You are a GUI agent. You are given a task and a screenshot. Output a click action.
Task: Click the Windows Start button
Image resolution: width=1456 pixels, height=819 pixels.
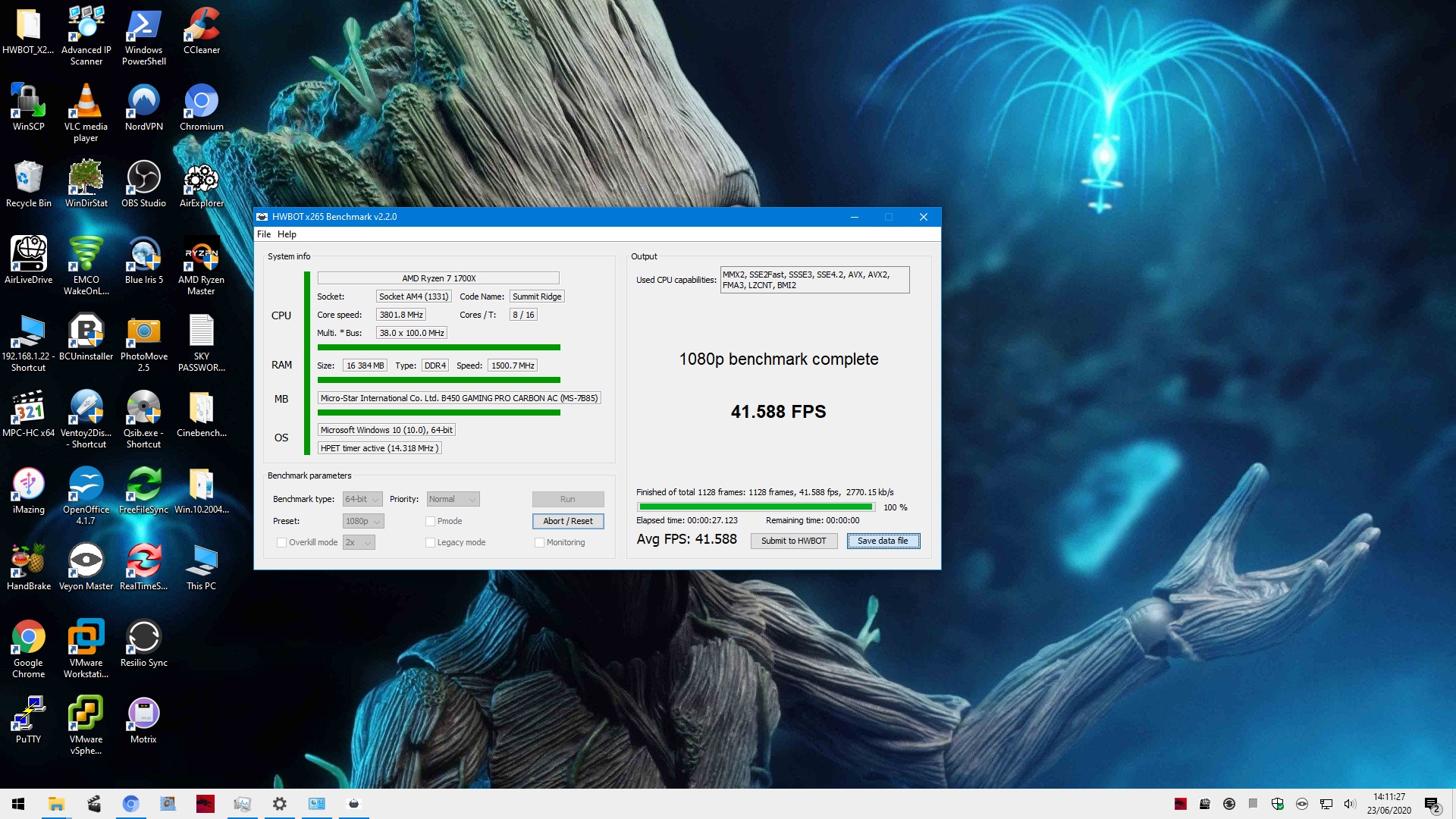tap(18, 804)
